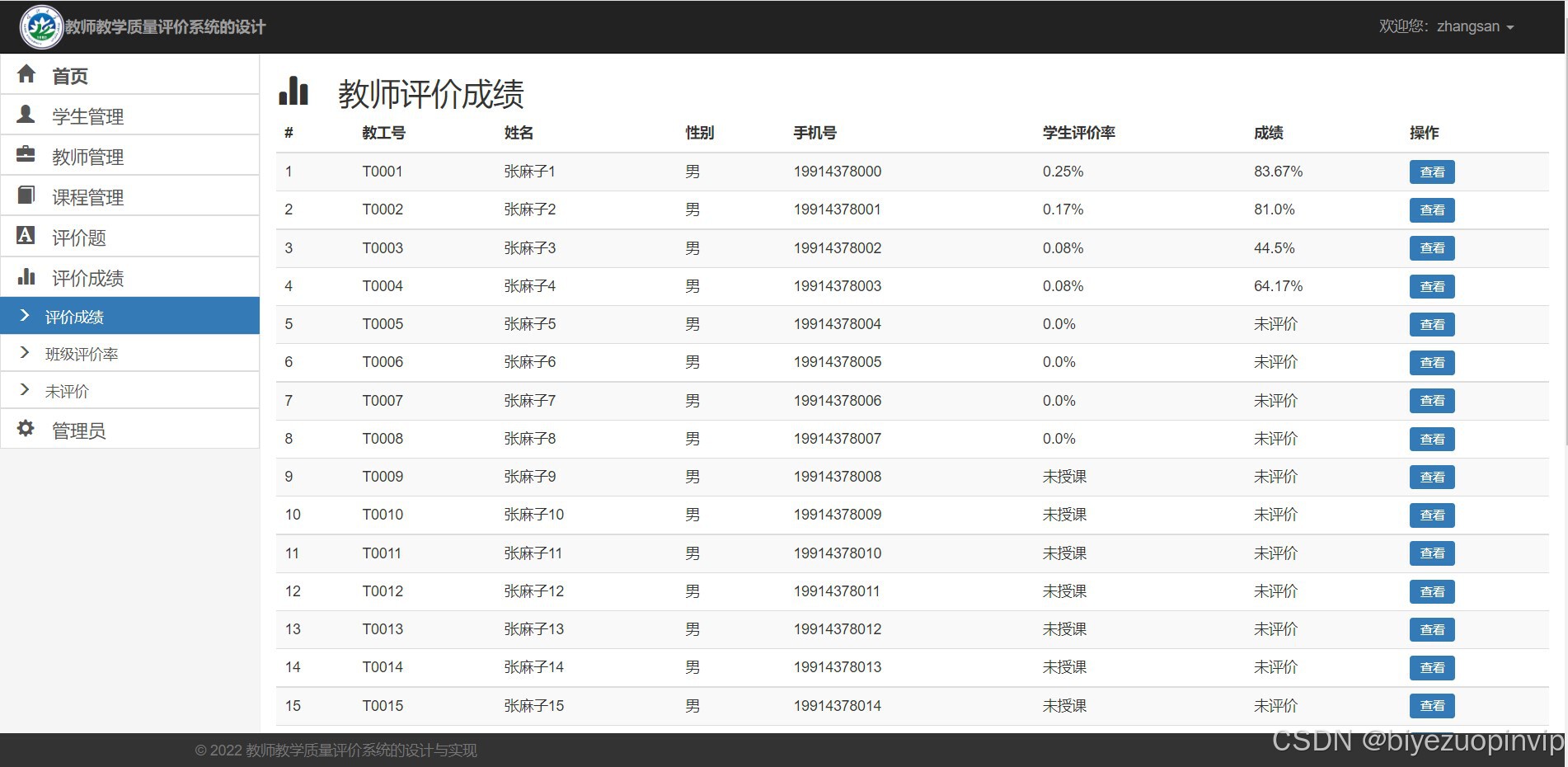Select the highlighted 评价成绩 submenu item
The image size is (1568, 767).
pyautogui.click(x=130, y=317)
